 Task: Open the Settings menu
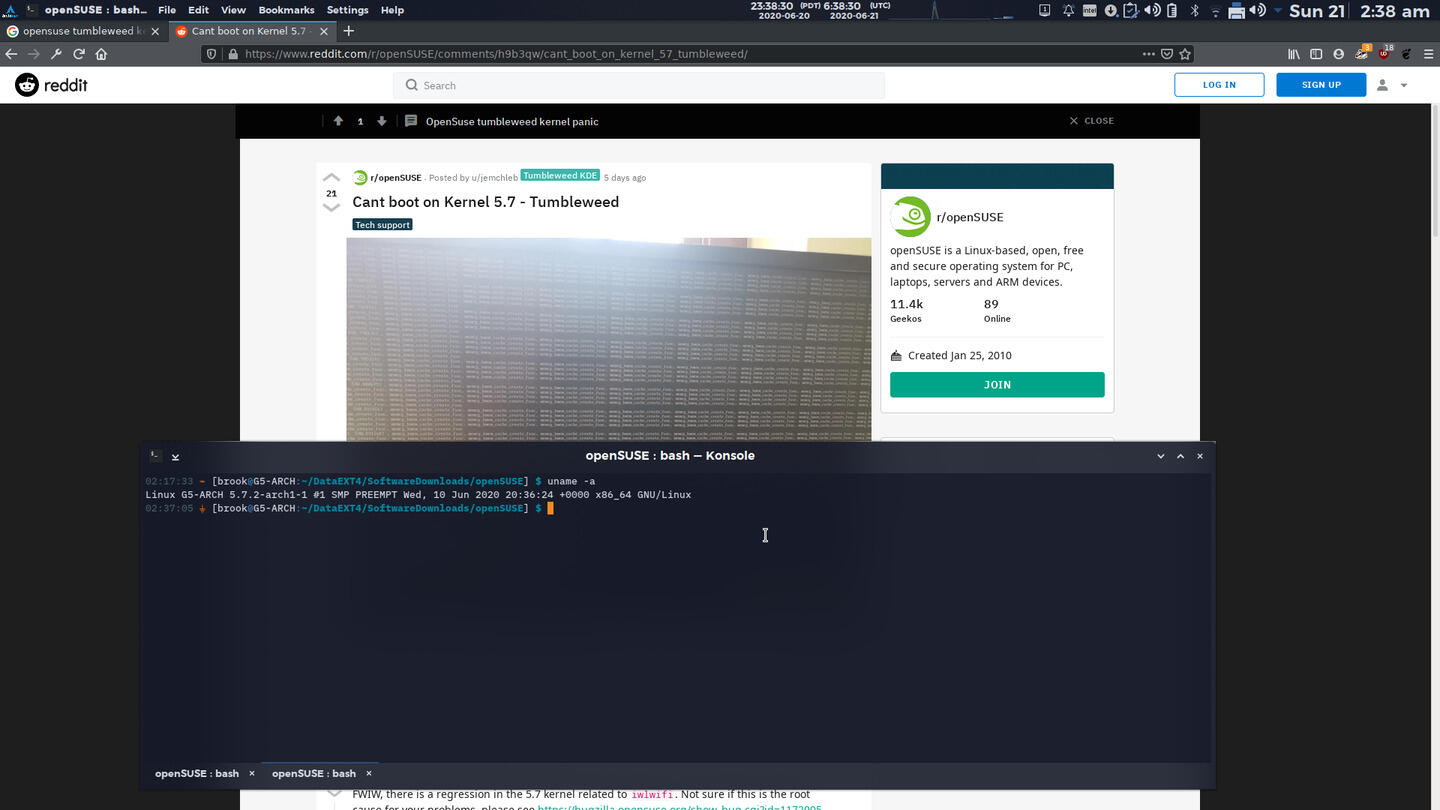click(348, 10)
